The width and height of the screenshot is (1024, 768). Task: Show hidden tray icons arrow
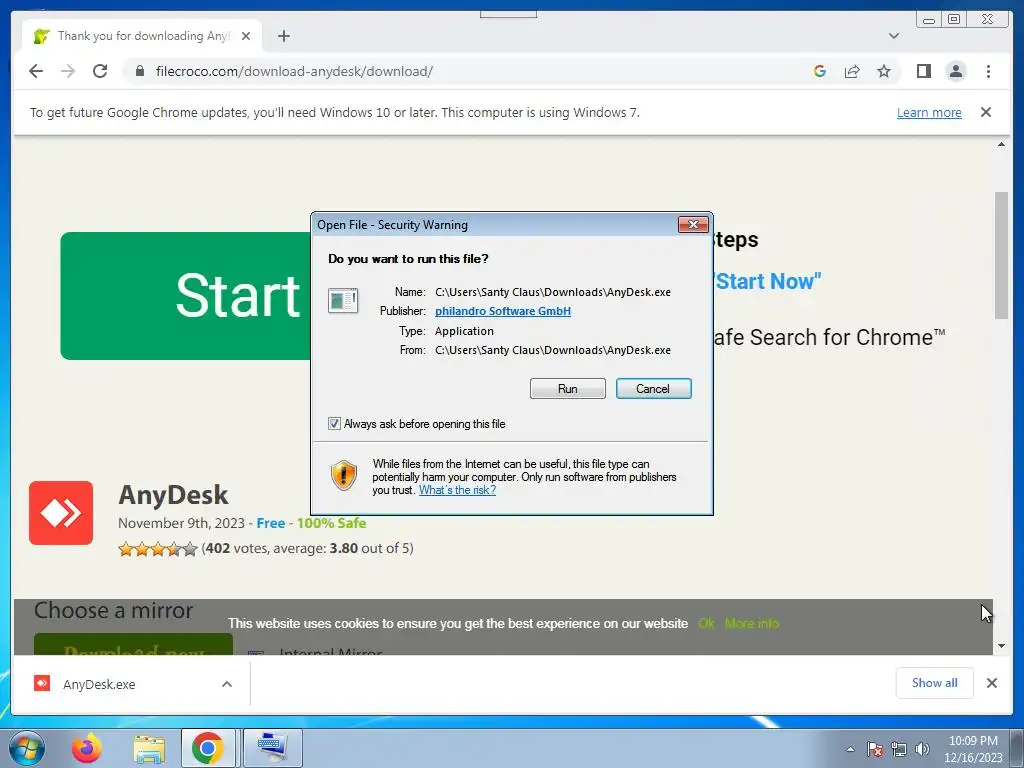[850, 749]
